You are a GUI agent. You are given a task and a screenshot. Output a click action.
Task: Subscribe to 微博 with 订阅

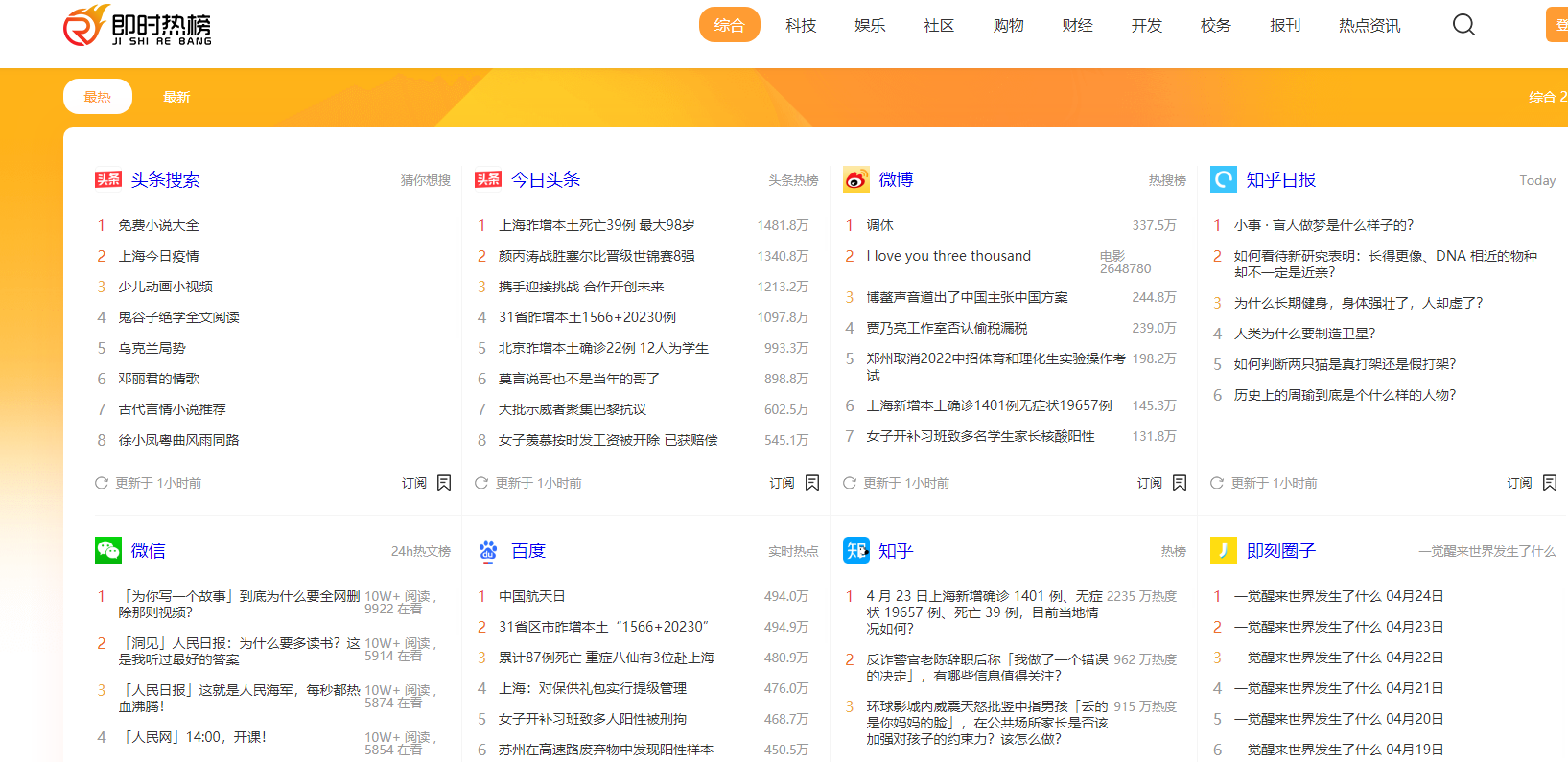(1150, 483)
